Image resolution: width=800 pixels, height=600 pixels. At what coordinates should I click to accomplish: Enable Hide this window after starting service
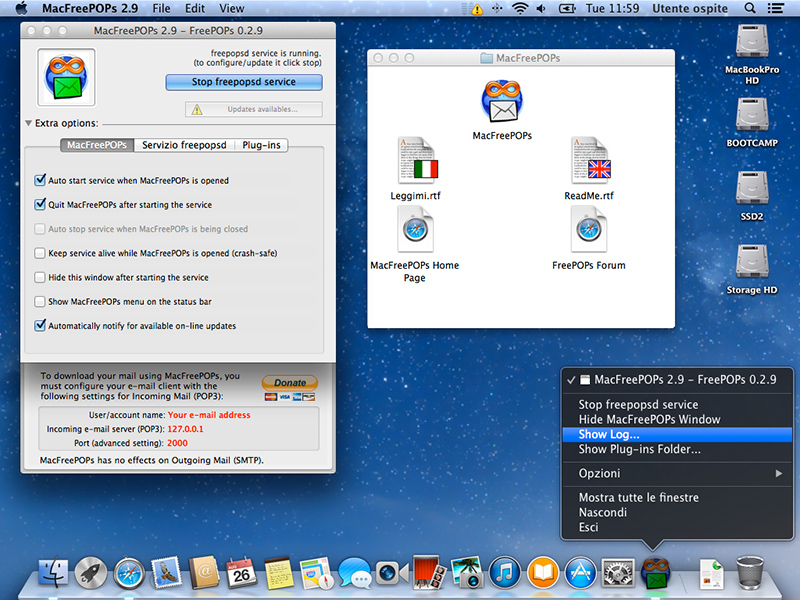point(40,277)
